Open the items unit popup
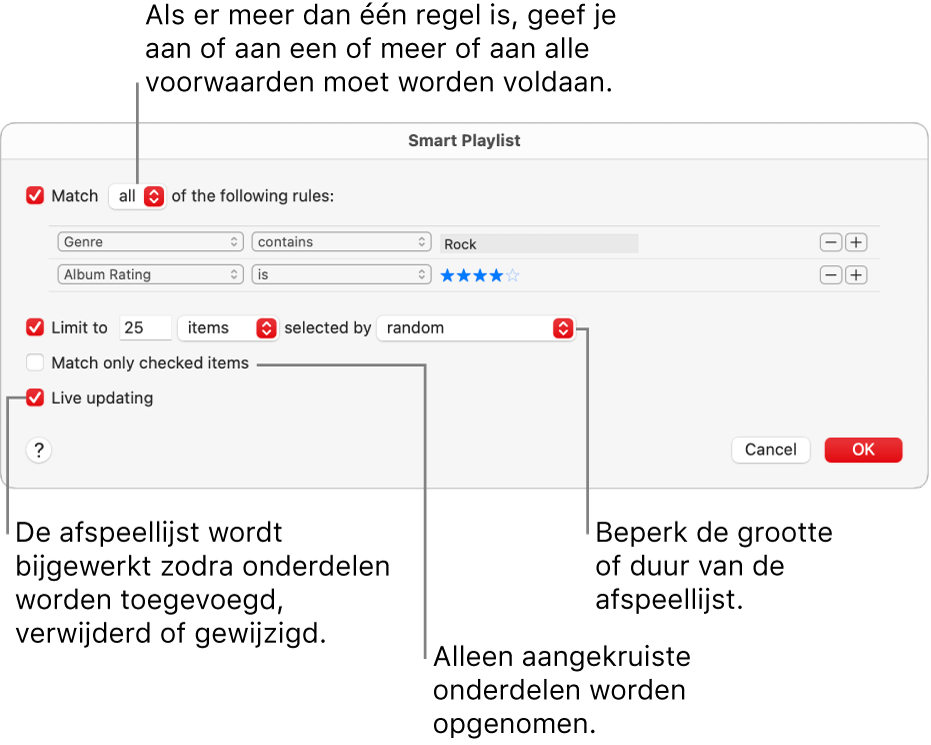Image resolution: width=931 pixels, height=745 pixels. point(228,328)
